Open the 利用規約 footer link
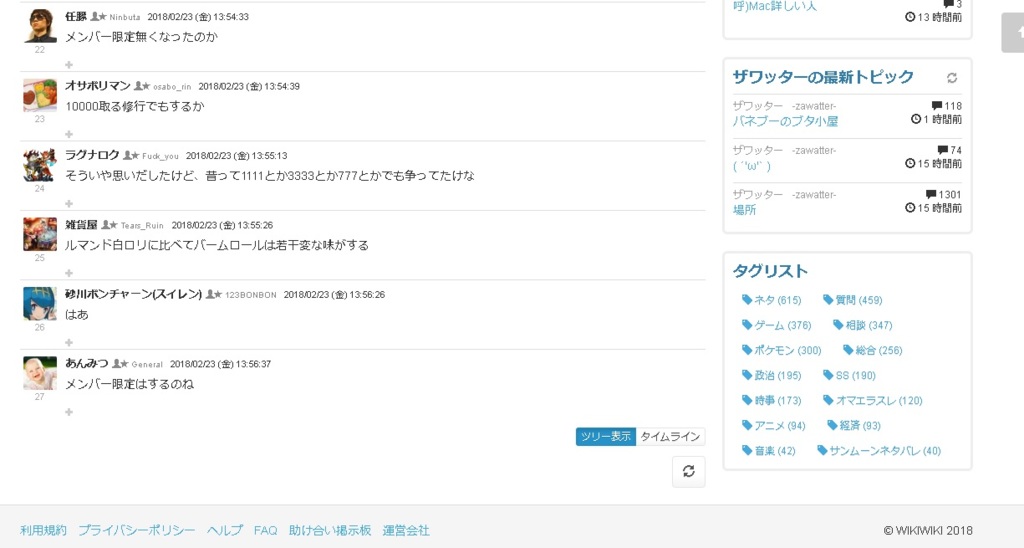The image size is (1024, 548). pyautogui.click(x=43, y=530)
